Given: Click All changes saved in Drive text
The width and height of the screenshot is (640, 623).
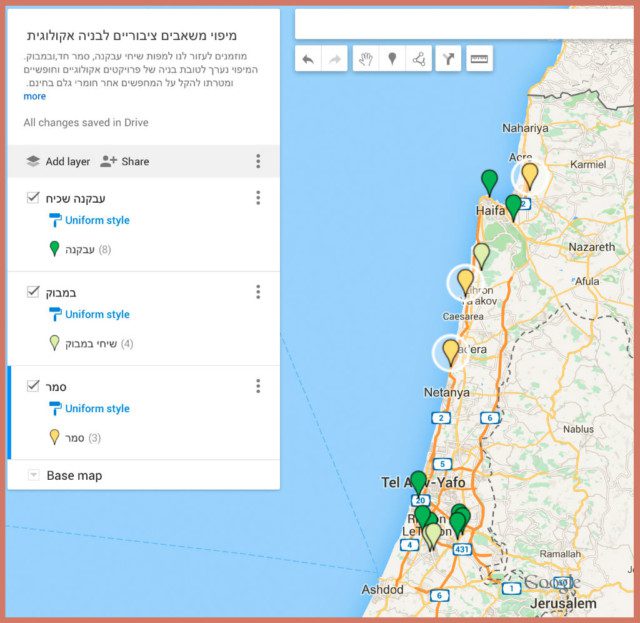Looking at the screenshot, I should (x=86, y=122).
